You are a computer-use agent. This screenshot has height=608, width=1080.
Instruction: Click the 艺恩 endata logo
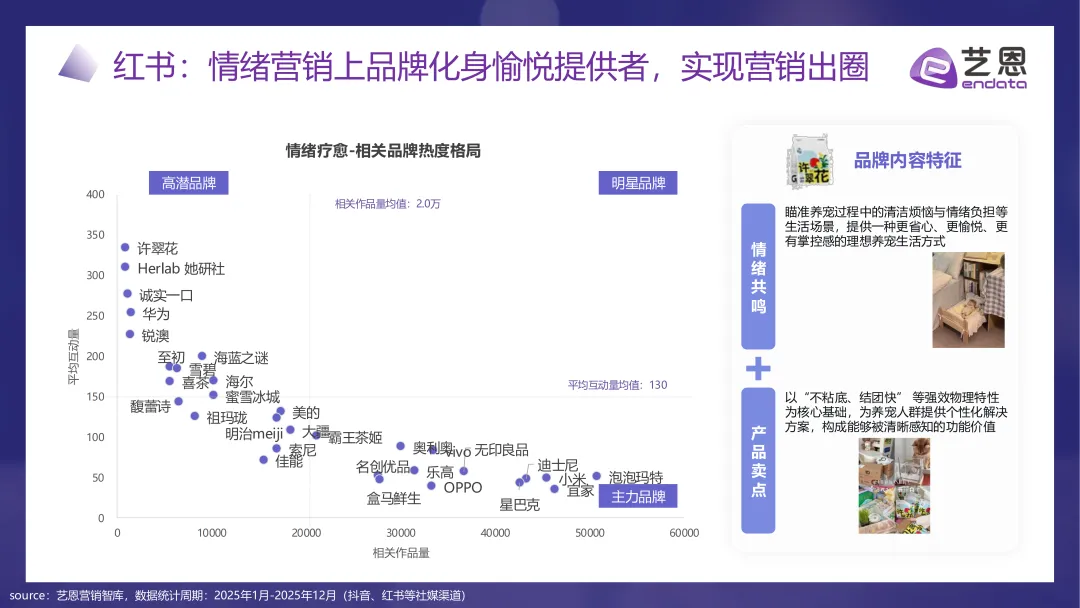(x=968, y=67)
